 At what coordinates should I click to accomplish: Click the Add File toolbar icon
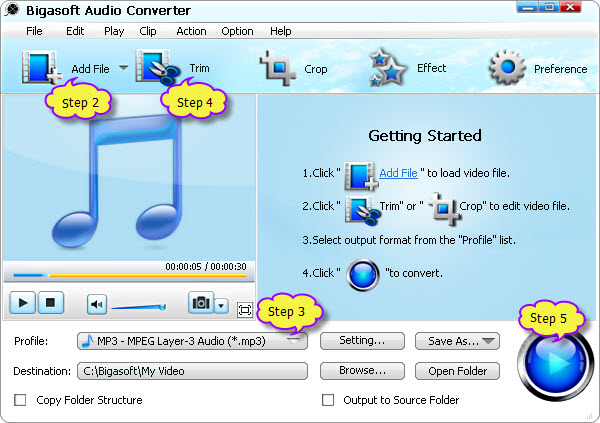coord(41,67)
